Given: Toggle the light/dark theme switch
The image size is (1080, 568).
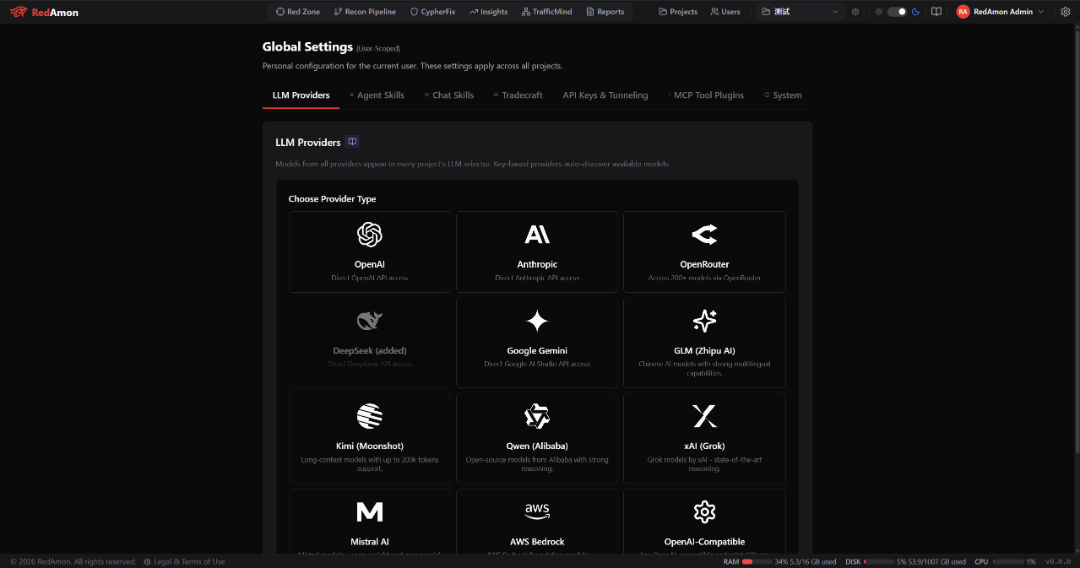Looking at the screenshot, I should [x=897, y=12].
